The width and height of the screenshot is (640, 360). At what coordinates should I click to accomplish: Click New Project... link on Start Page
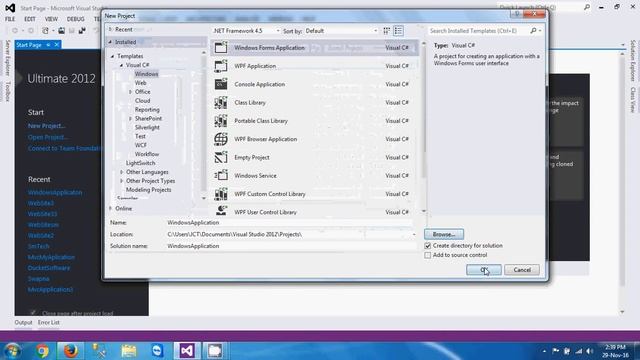[47, 126]
